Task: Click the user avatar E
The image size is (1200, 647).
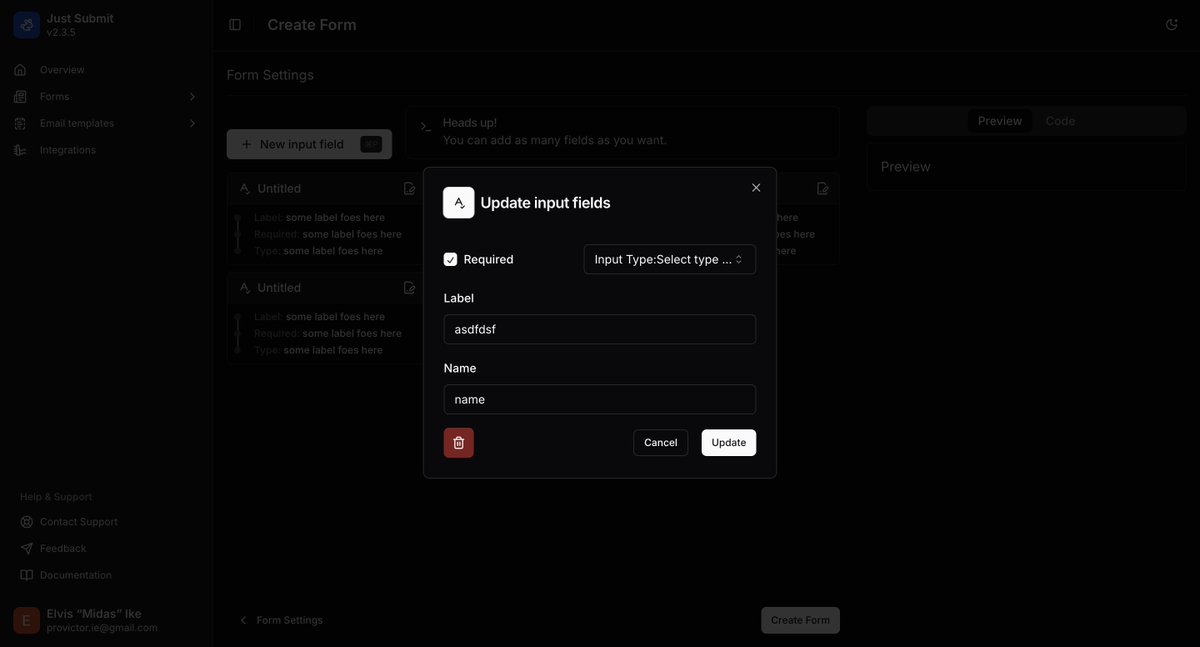Action: (x=27, y=620)
